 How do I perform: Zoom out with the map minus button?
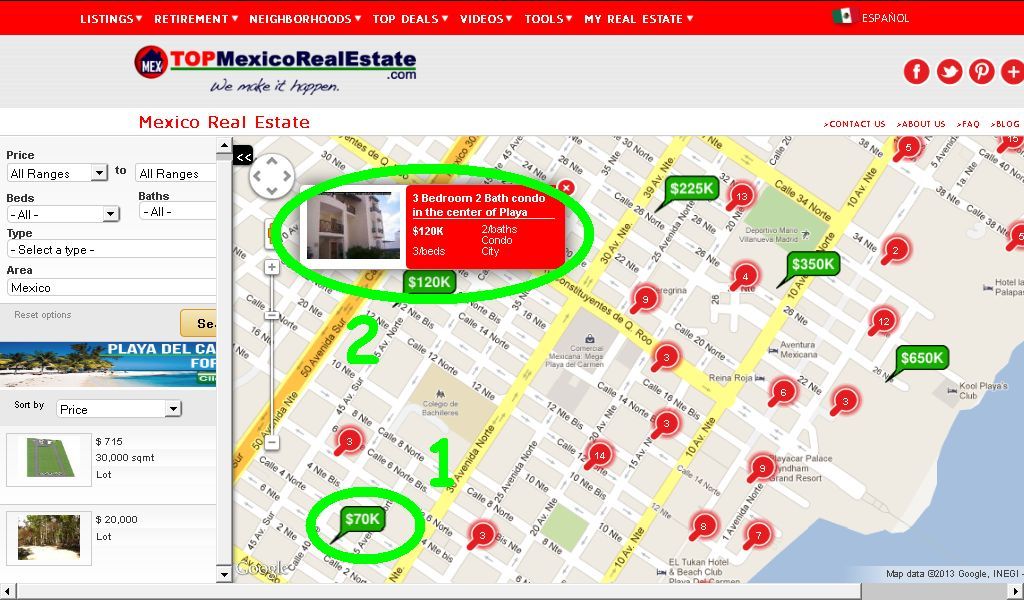pyautogui.click(x=272, y=442)
